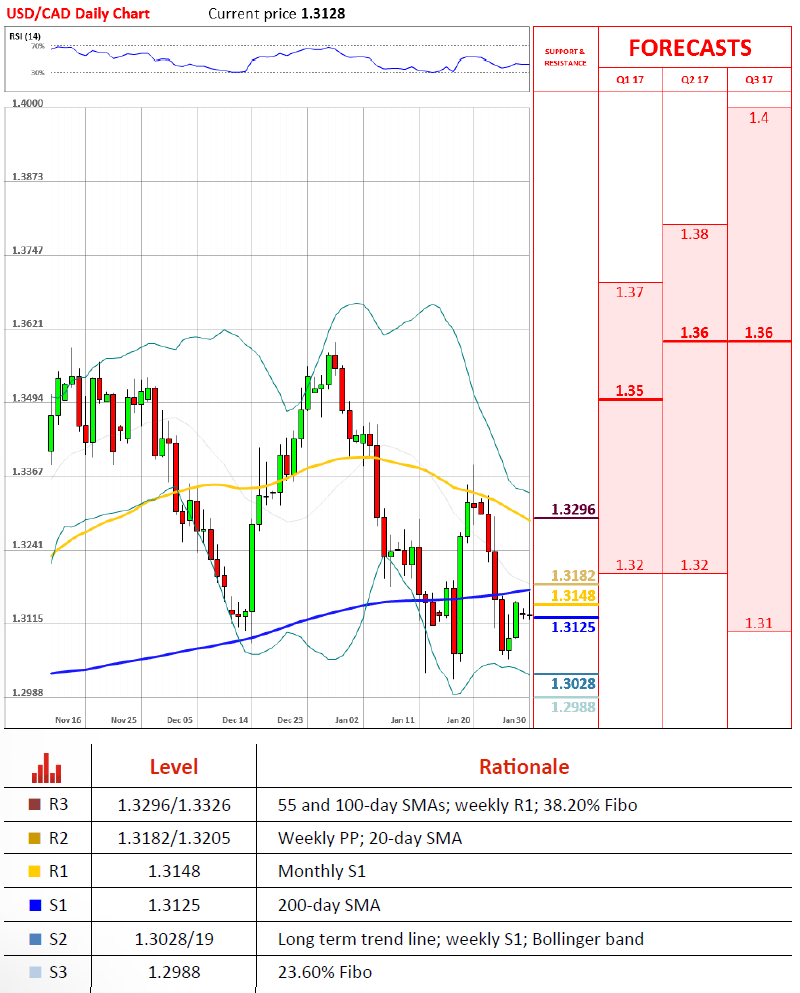Click the RSI 30% level label

[x=38, y=73]
